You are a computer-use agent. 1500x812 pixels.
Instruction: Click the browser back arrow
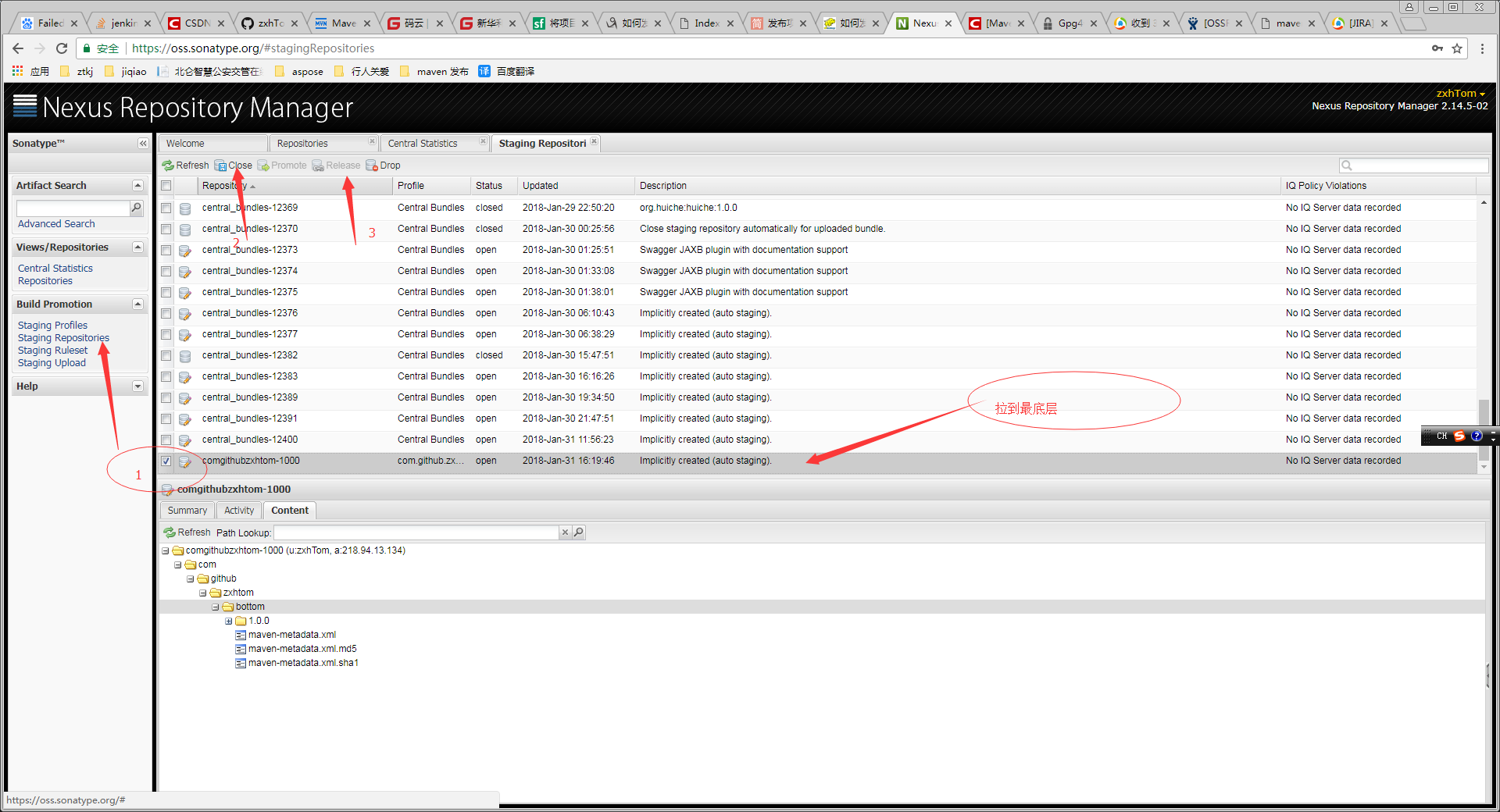coord(18,48)
